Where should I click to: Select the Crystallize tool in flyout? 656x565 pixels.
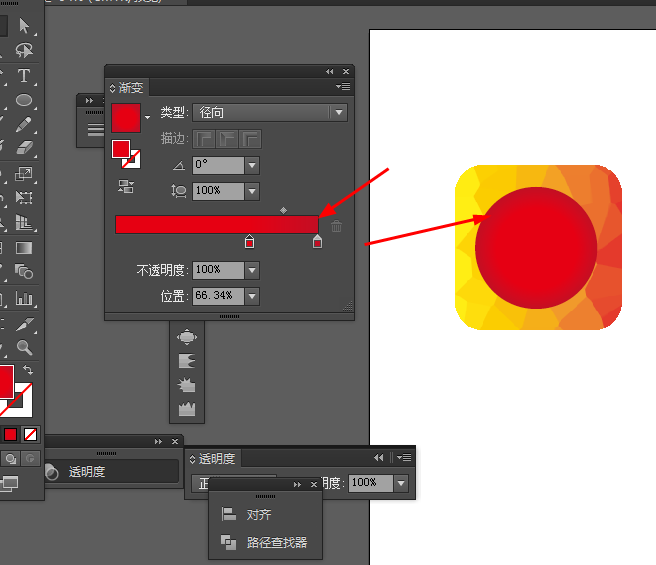pos(187,385)
